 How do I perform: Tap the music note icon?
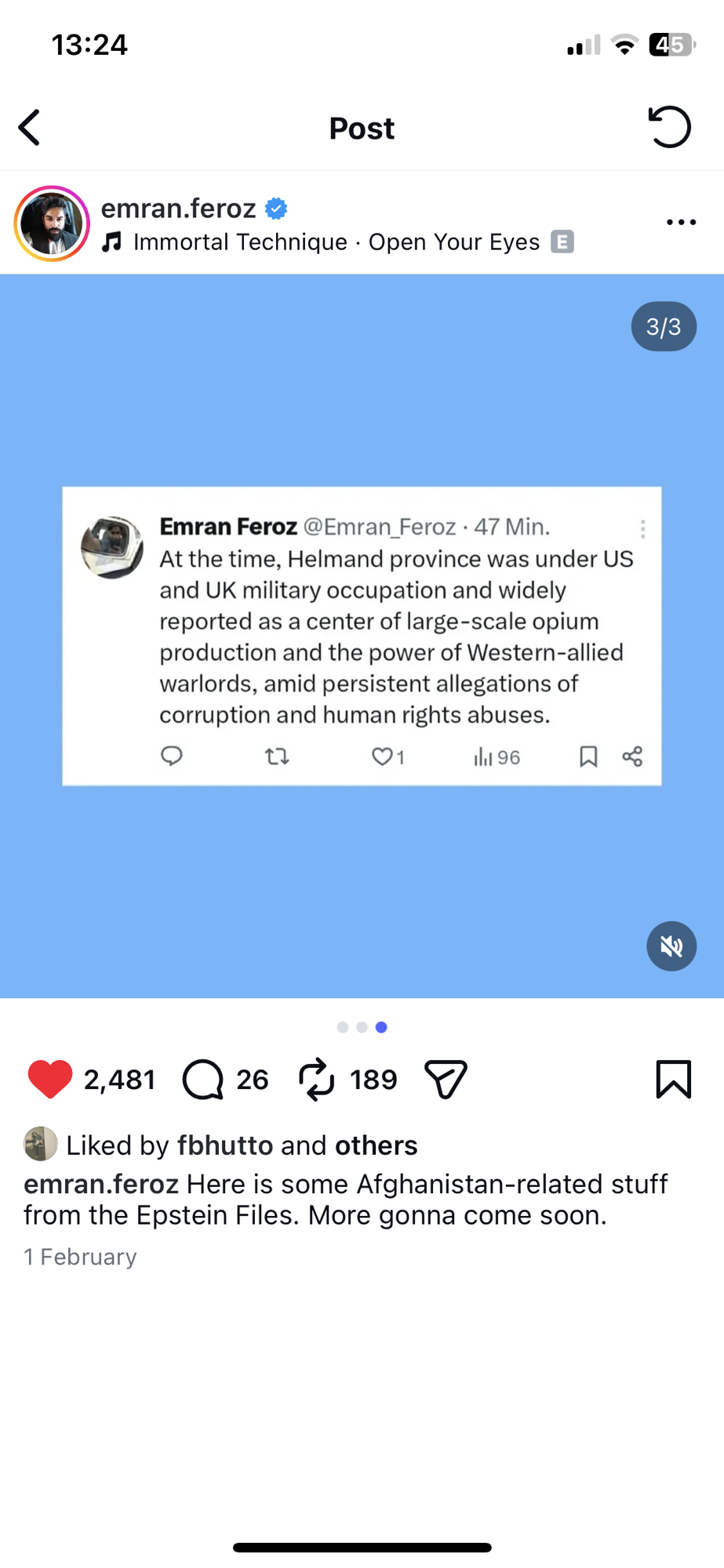click(112, 242)
